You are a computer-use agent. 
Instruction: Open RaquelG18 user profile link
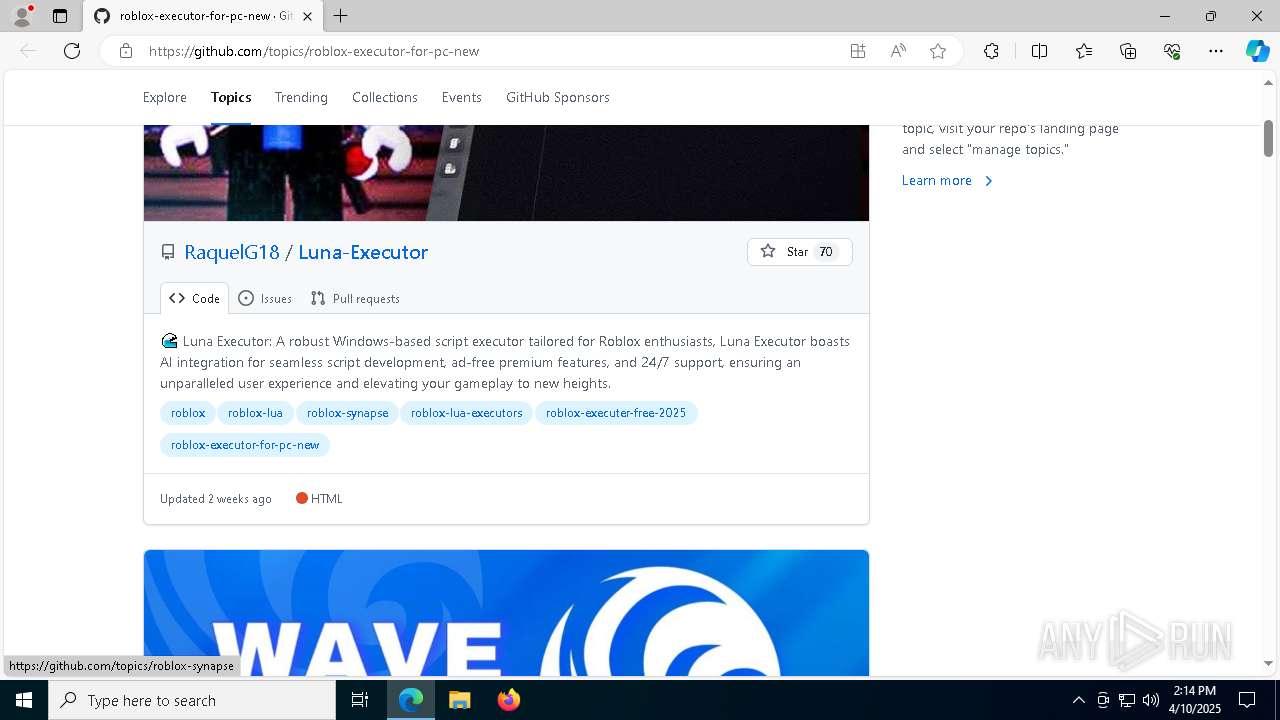[232, 252]
